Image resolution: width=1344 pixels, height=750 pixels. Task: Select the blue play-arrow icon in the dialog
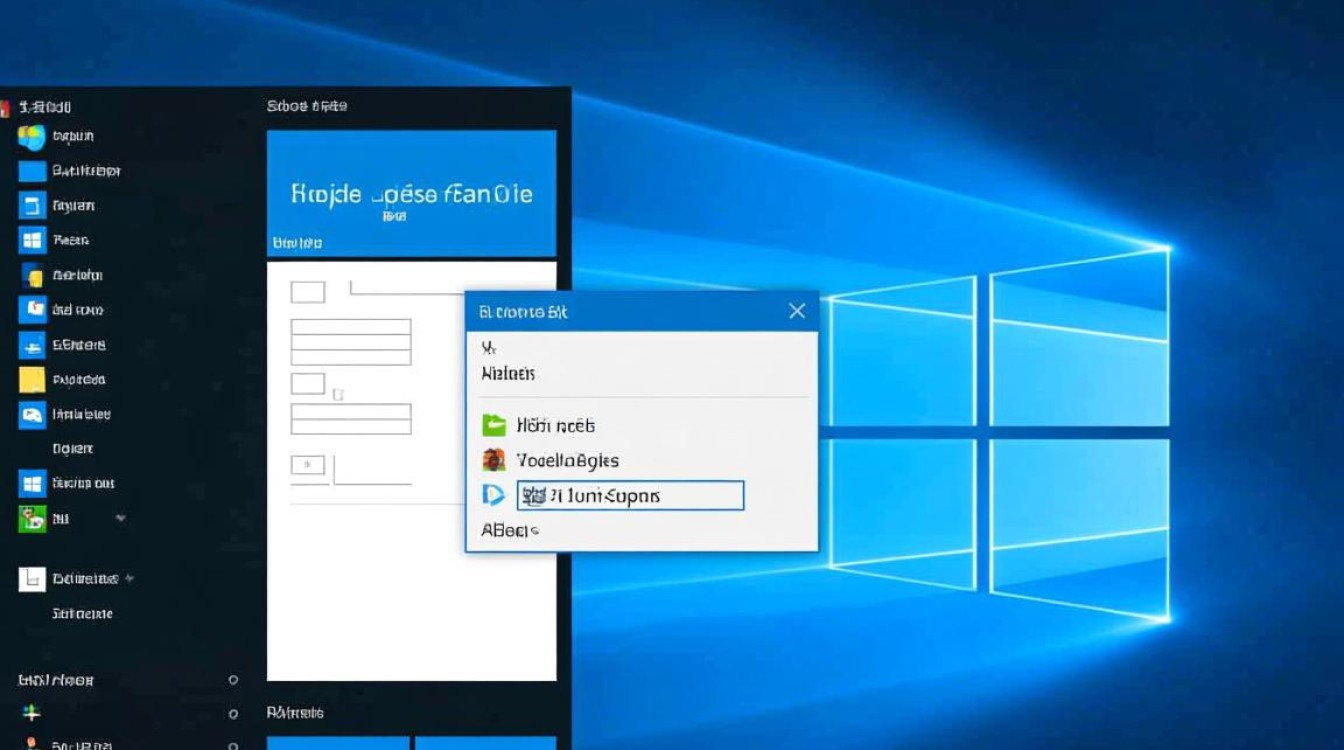(493, 495)
